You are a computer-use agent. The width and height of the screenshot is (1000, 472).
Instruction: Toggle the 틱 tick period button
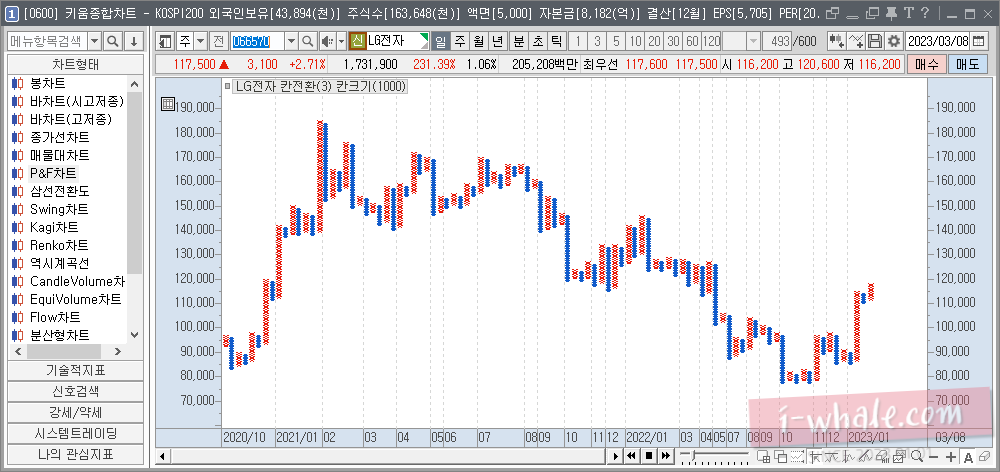coord(557,41)
